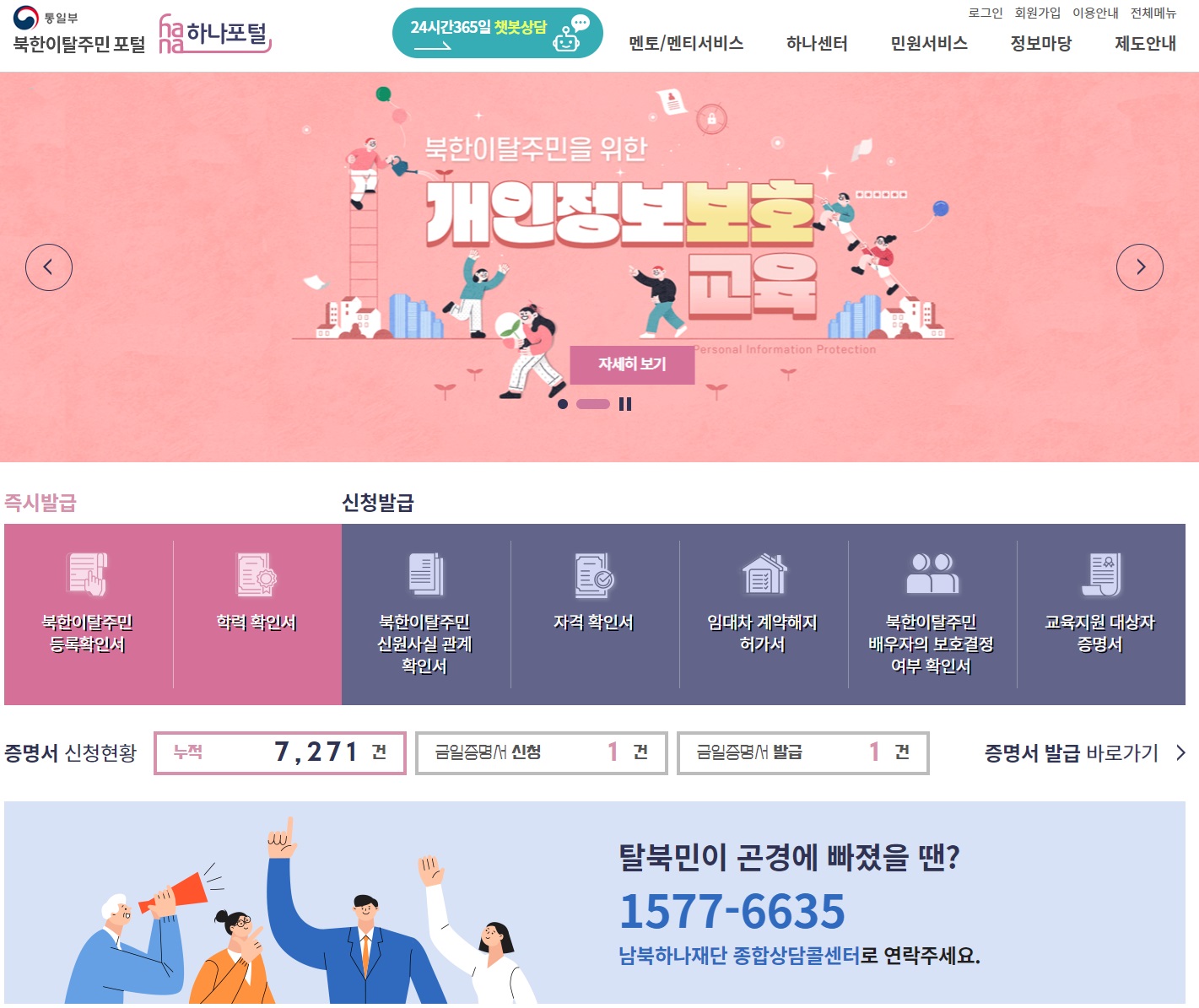The image size is (1199, 1008).
Task: Select the first slide indicator dot
Action: (563, 404)
